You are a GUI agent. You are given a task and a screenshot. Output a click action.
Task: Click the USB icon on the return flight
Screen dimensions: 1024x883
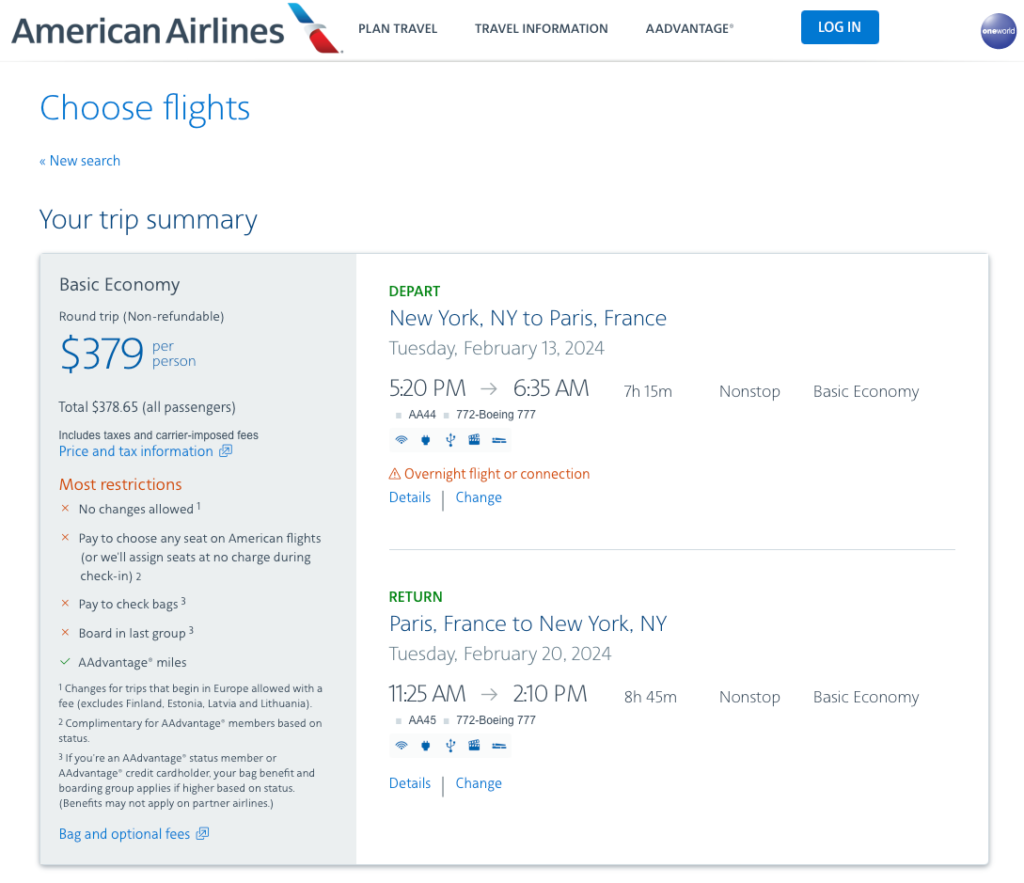450,745
